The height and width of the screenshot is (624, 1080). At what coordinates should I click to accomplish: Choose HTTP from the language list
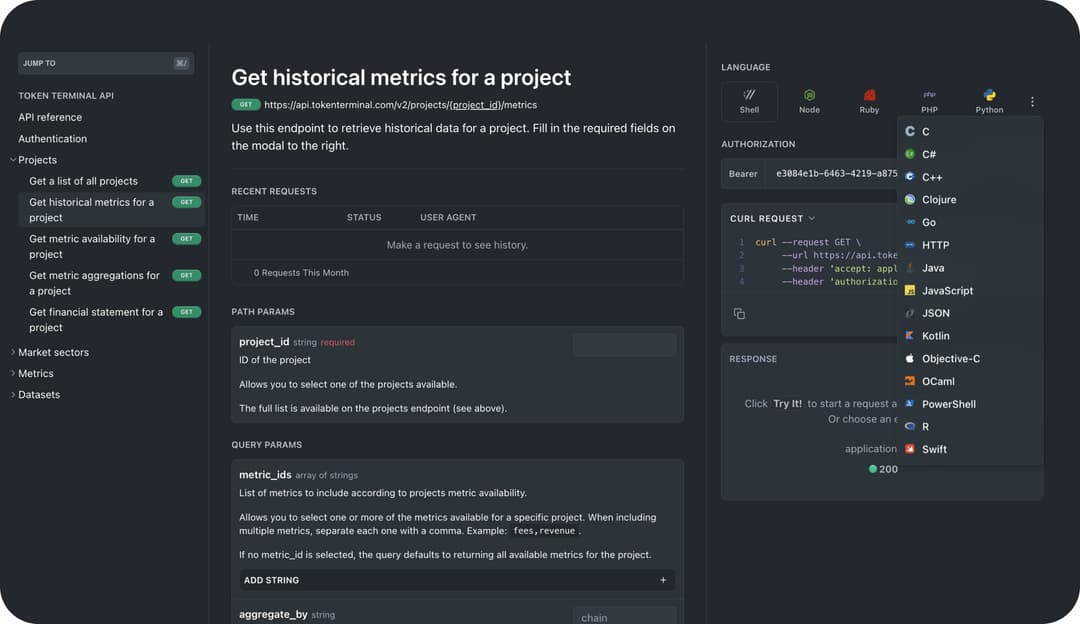[970, 245]
